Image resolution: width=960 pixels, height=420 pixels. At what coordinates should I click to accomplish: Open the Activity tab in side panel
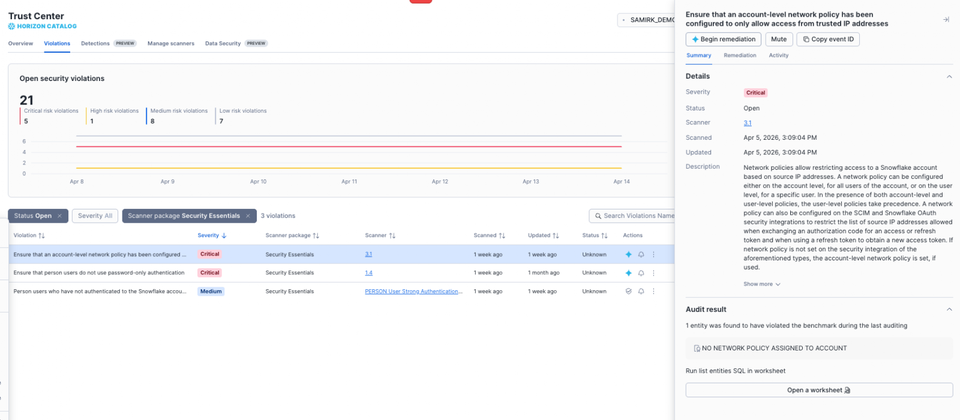[x=779, y=55]
